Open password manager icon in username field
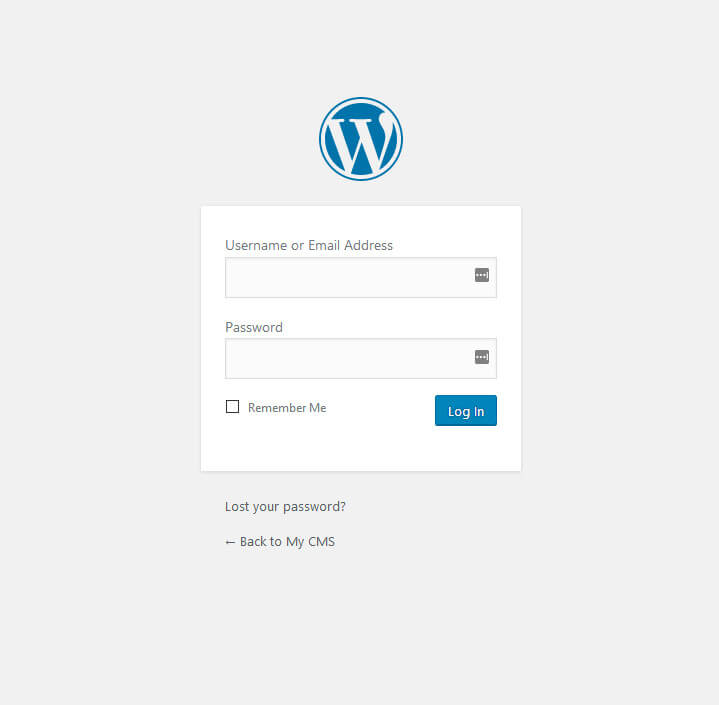 481,275
